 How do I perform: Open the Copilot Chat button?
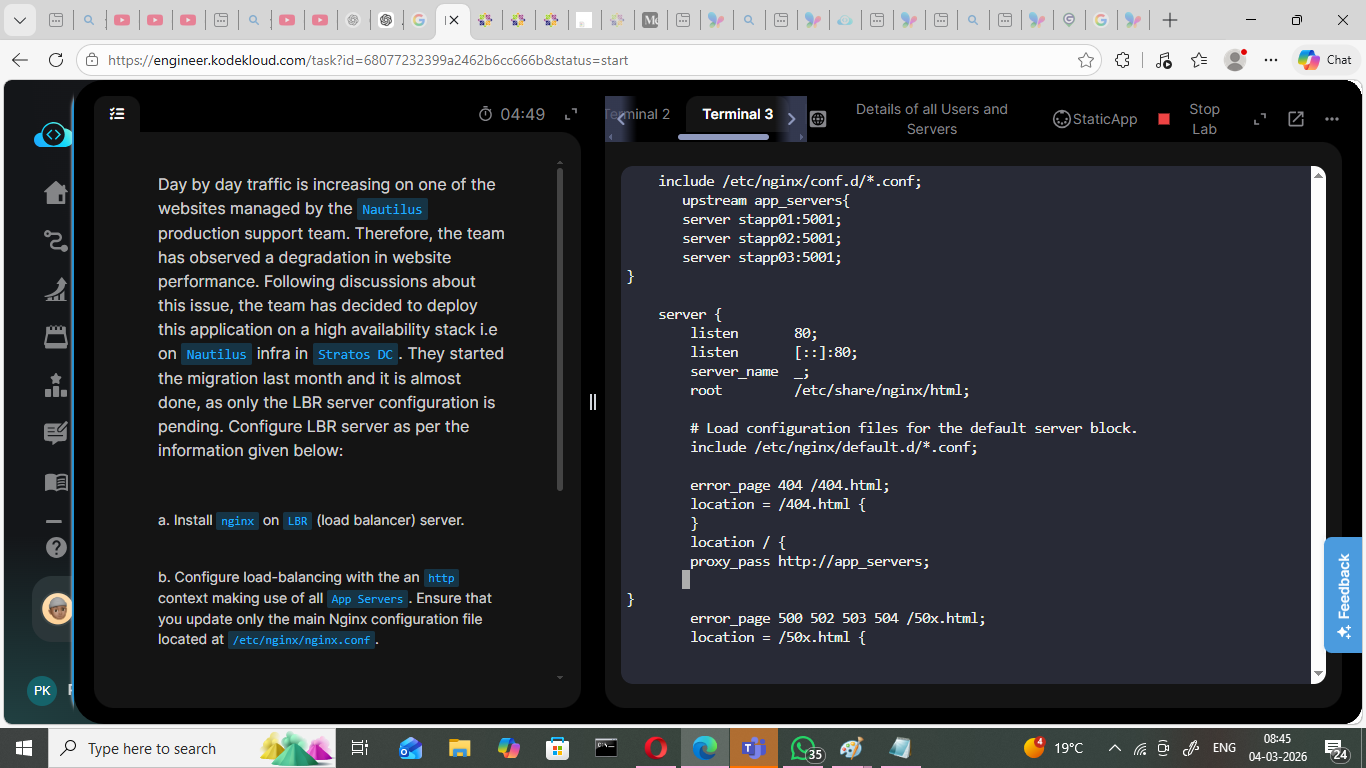1325,60
